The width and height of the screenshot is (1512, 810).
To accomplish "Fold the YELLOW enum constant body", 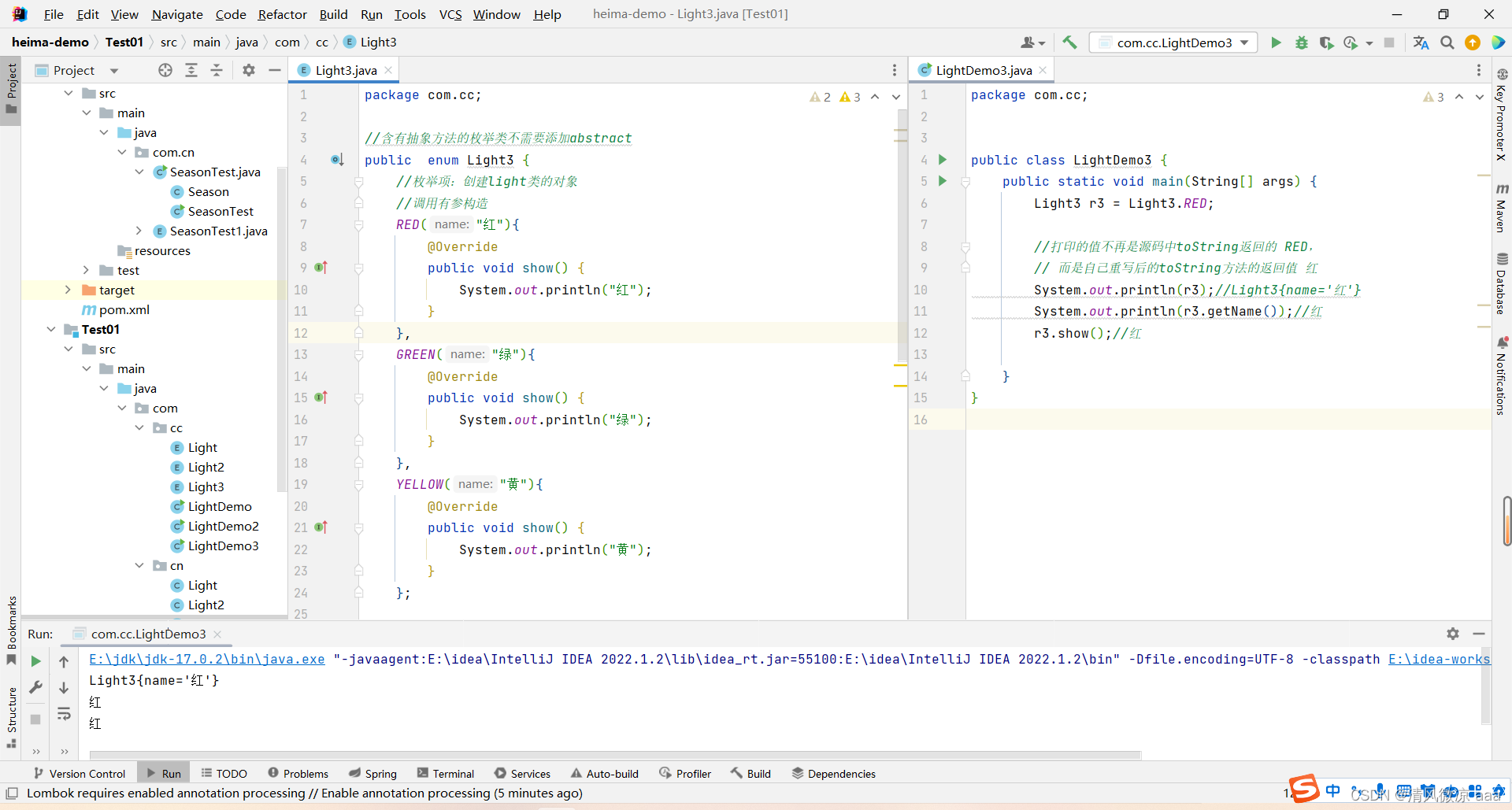I will click(358, 485).
